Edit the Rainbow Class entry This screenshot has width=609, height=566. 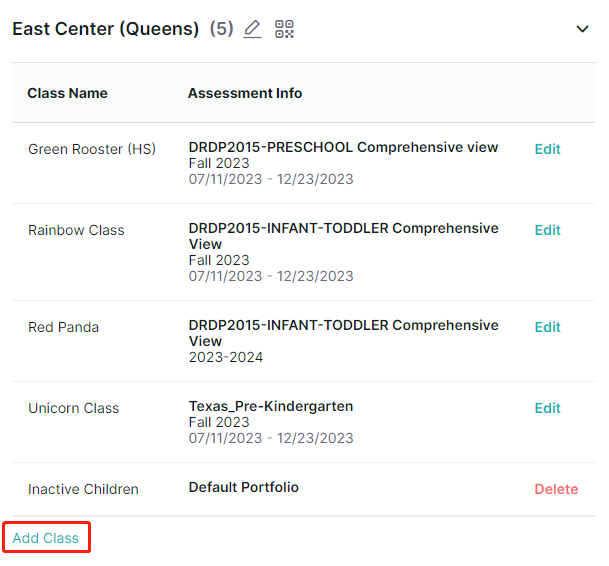[547, 230]
